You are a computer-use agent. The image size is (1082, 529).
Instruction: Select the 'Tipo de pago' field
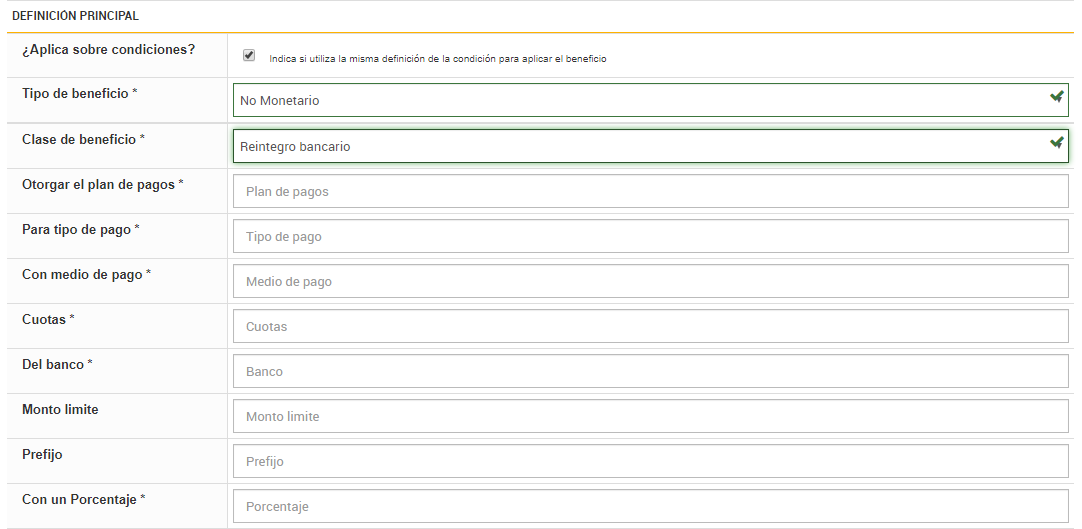[x=650, y=237]
